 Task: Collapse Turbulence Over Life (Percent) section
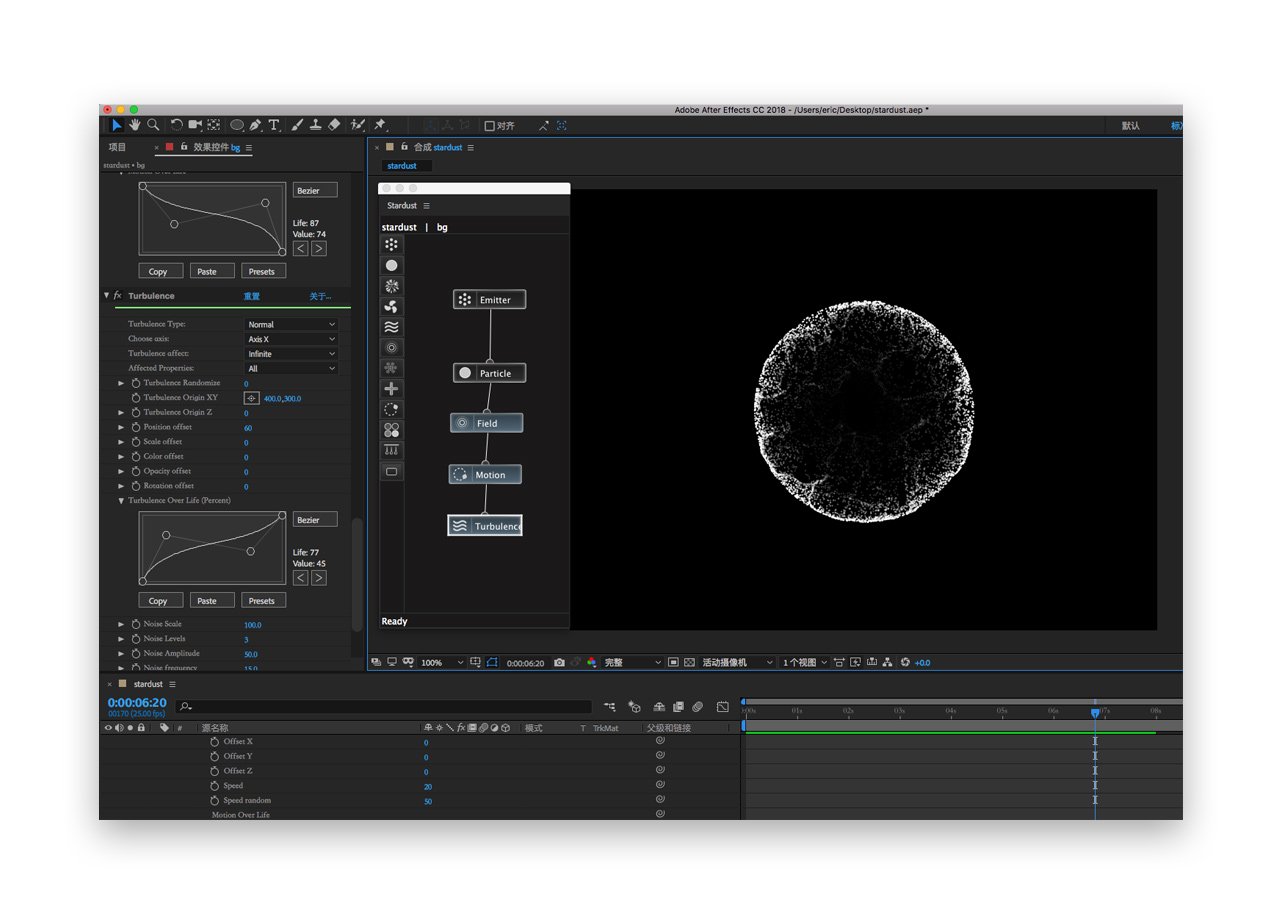pos(122,501)
